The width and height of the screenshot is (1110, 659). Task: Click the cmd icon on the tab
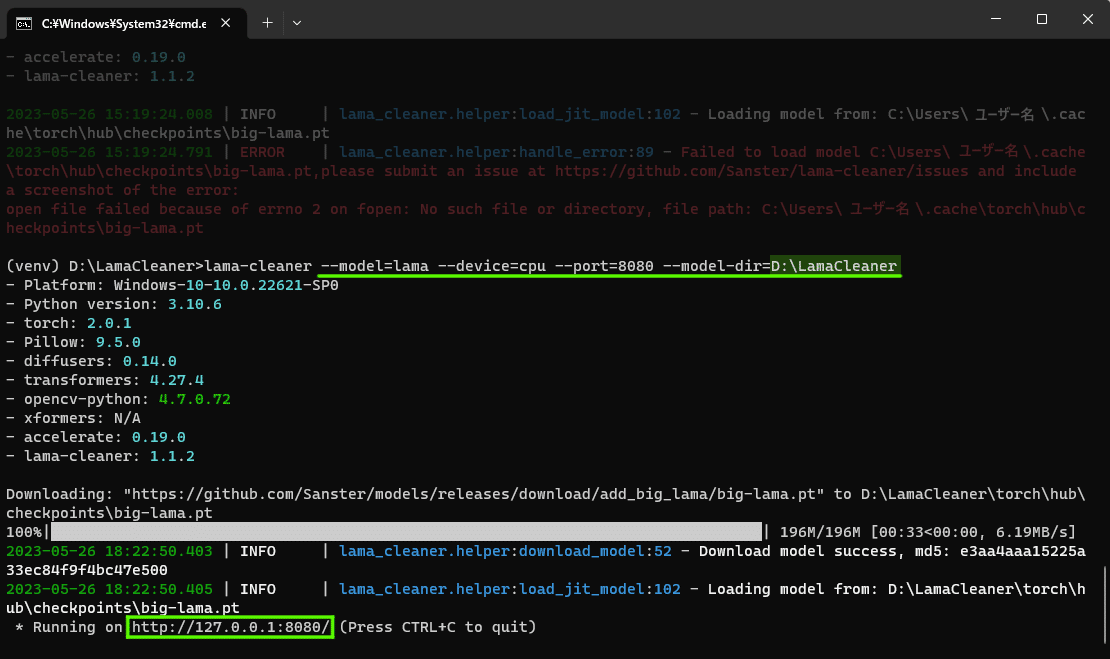(x=24, y=23)
